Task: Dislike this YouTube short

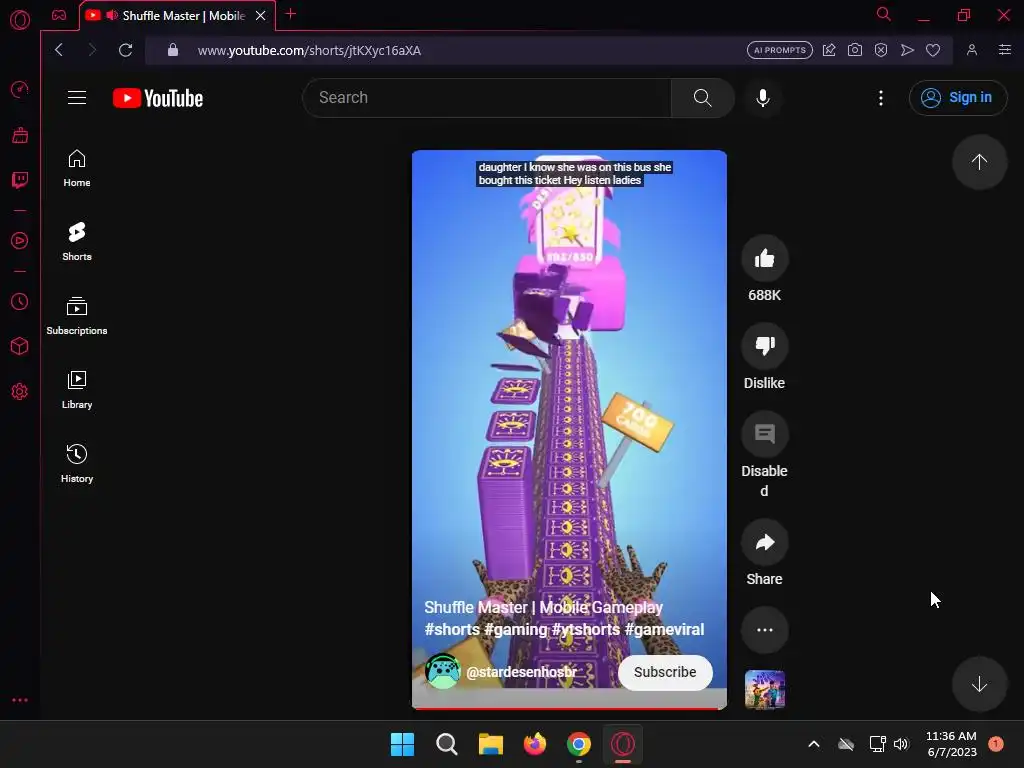Action: (764, 345)
